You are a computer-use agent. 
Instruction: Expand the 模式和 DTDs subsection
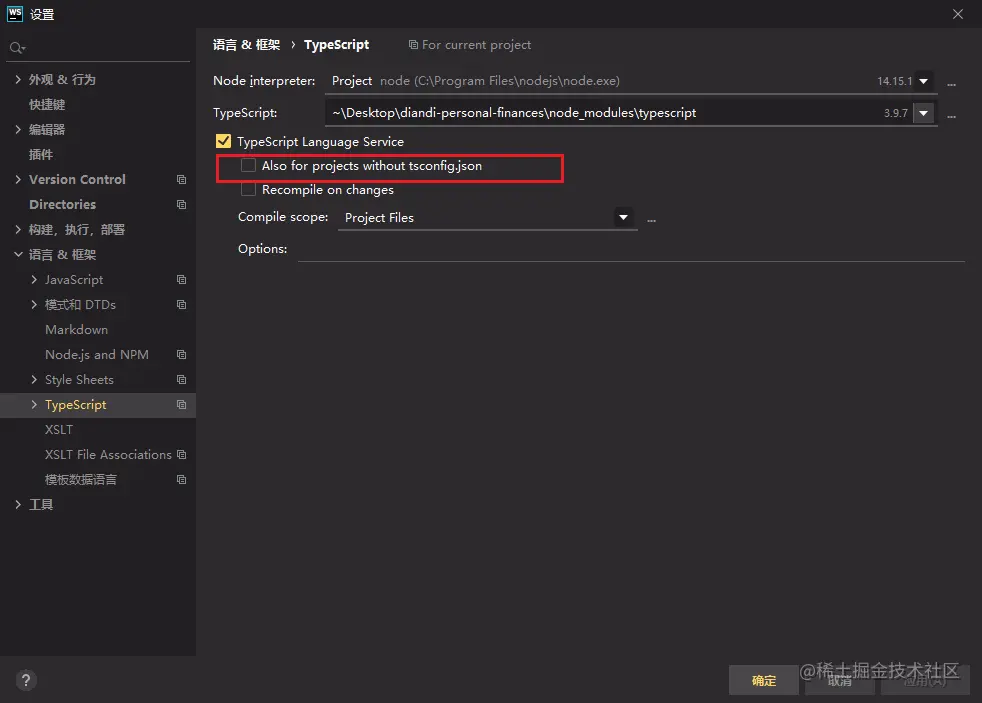(x=34, y=305)
